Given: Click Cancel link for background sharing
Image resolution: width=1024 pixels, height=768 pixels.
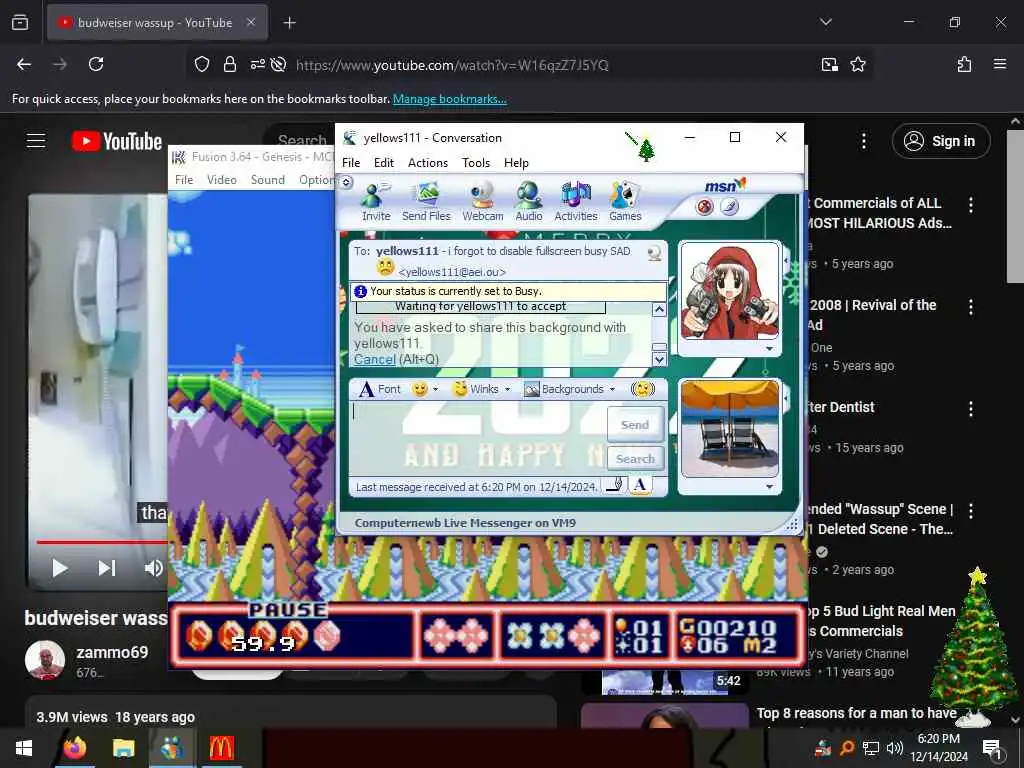Looking at the screenshot, I should (374, 359).
